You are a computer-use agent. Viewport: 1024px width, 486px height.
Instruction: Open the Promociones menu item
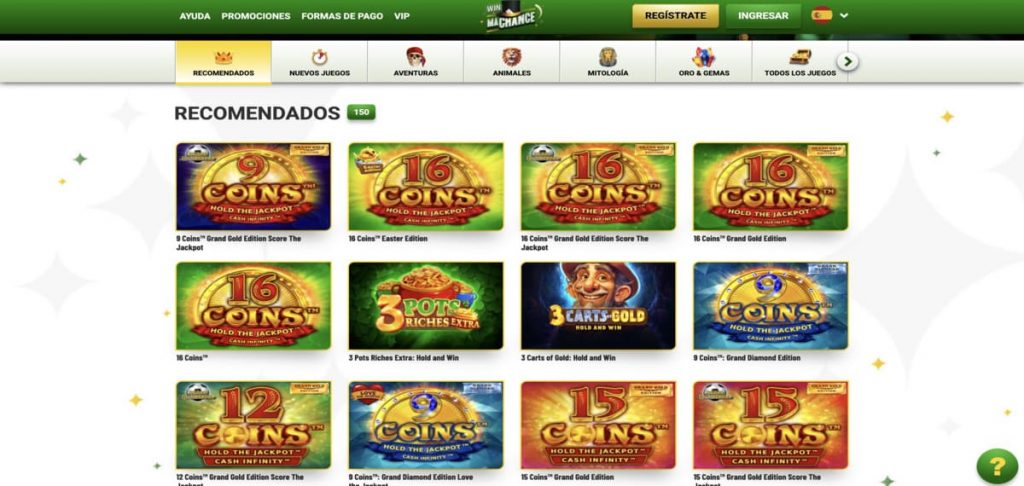click(256, 16)
